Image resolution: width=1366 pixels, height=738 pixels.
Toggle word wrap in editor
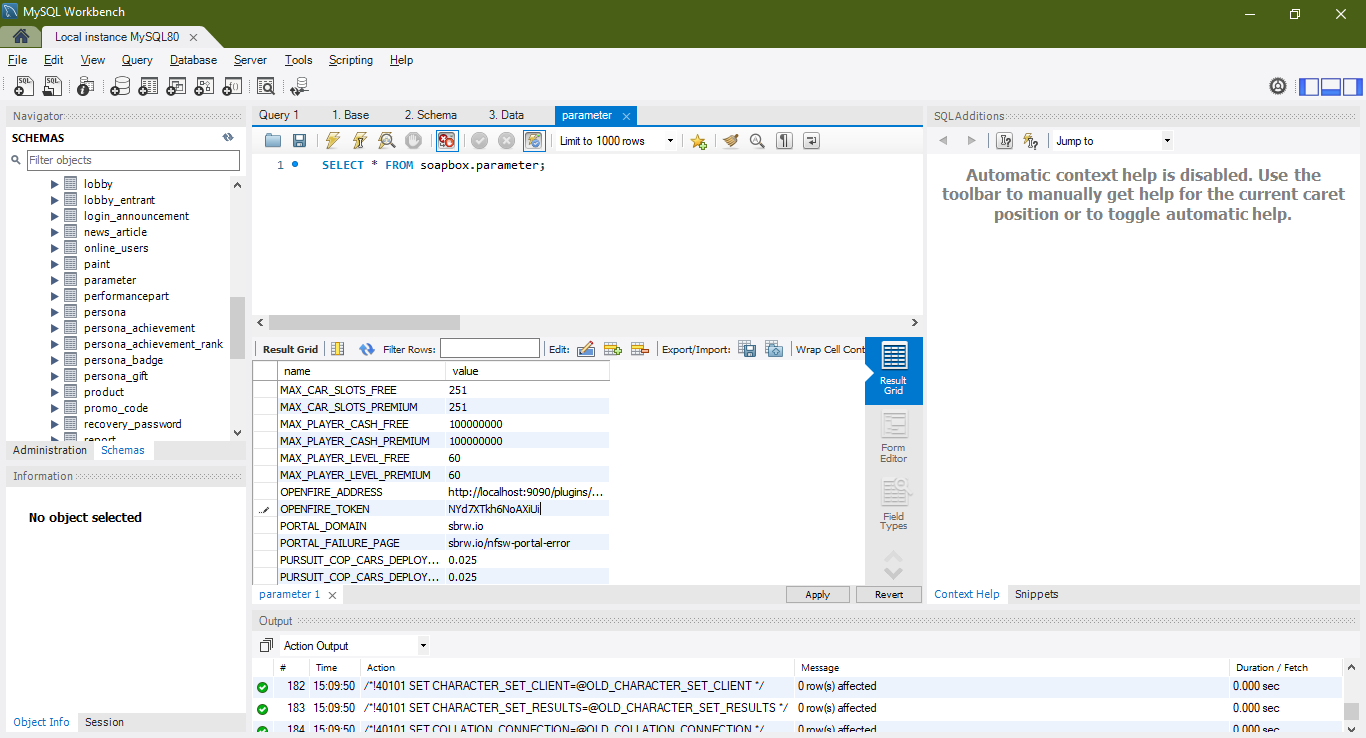(811, 141)
